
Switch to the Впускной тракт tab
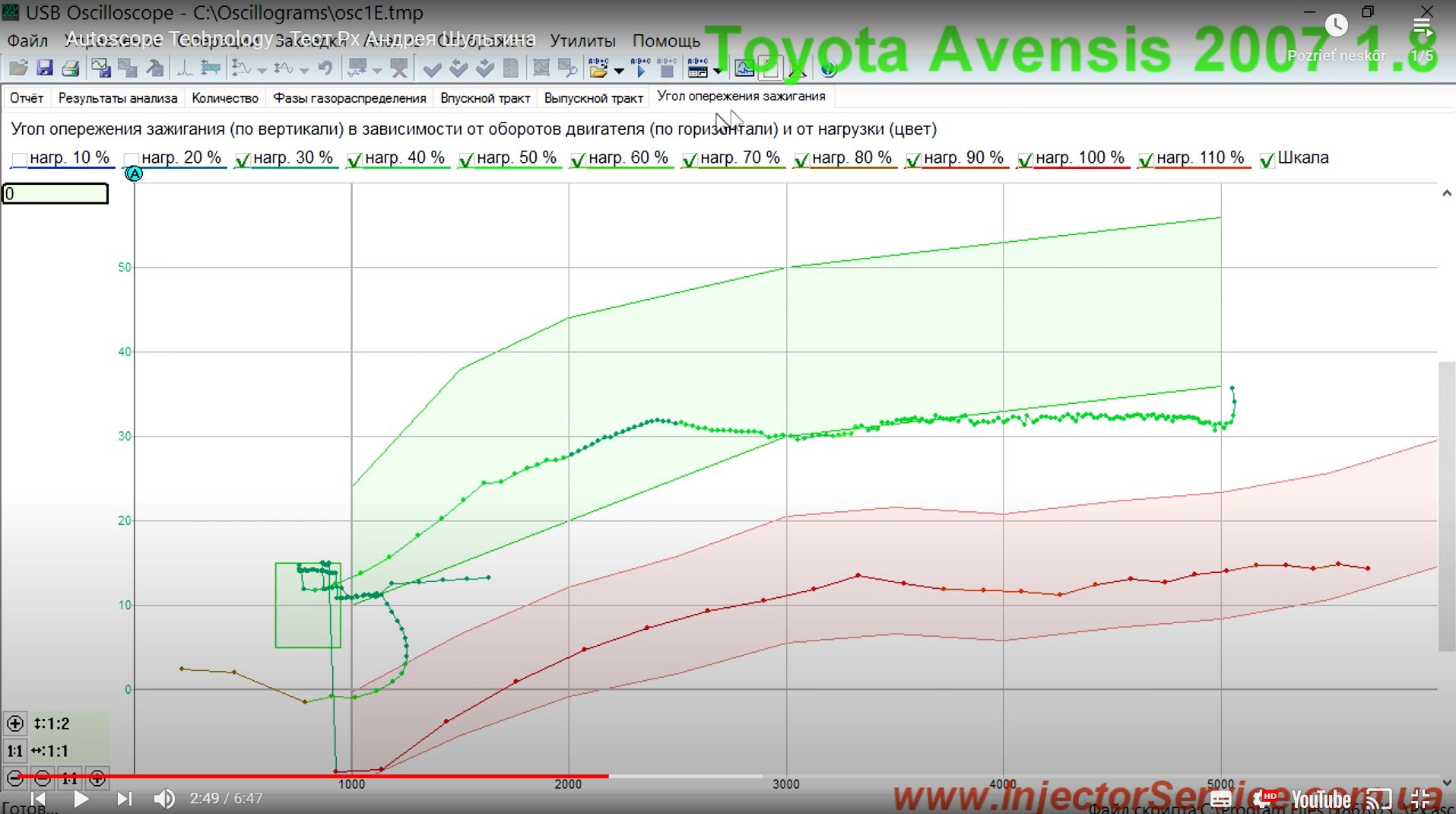(x=485, y=98)
